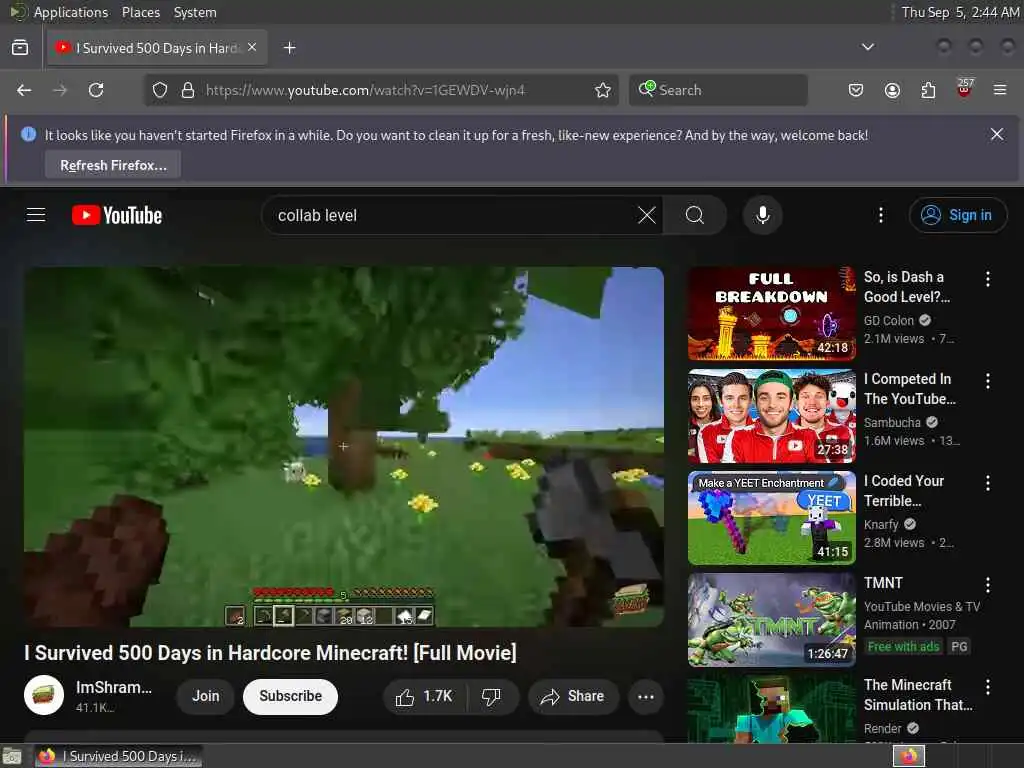This screenshot has height=768, width=1024.
Task: Open YouTube settings three-dot menu
Action: click(x=880, y=215)
